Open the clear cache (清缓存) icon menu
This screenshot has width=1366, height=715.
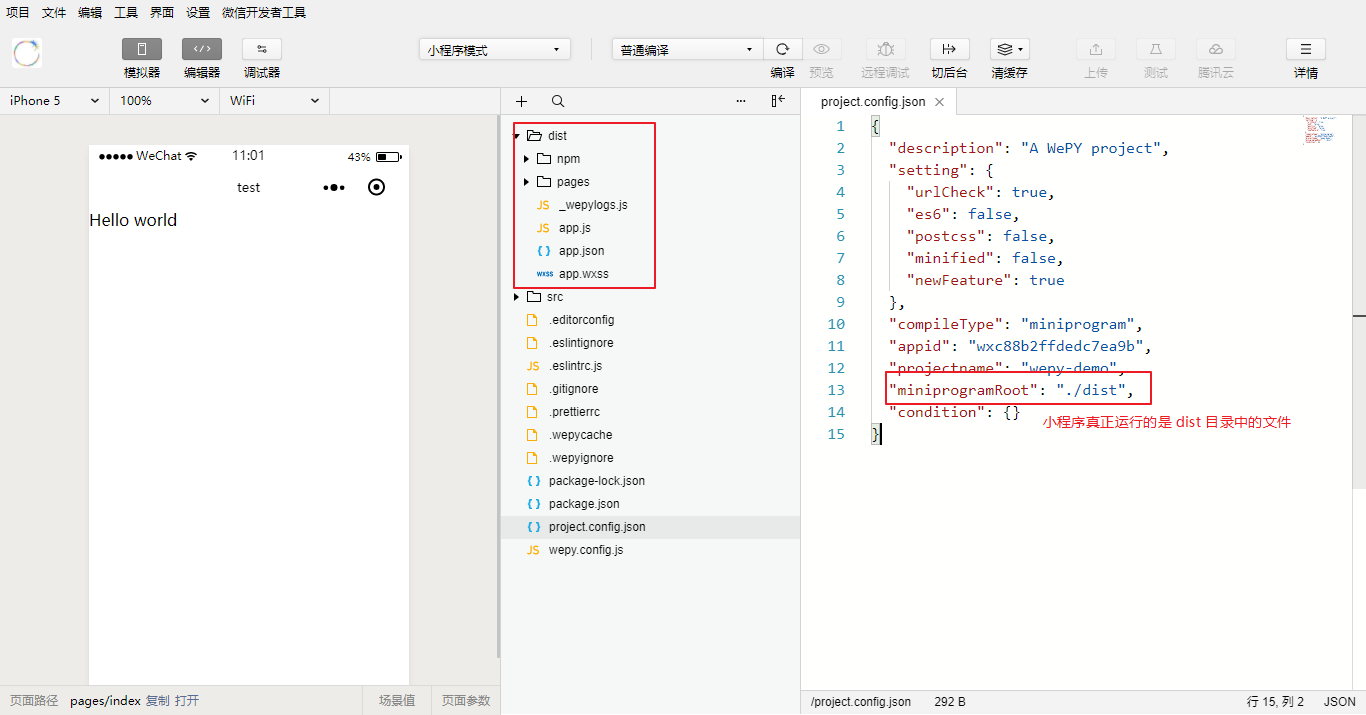(x=1009, y=49)
